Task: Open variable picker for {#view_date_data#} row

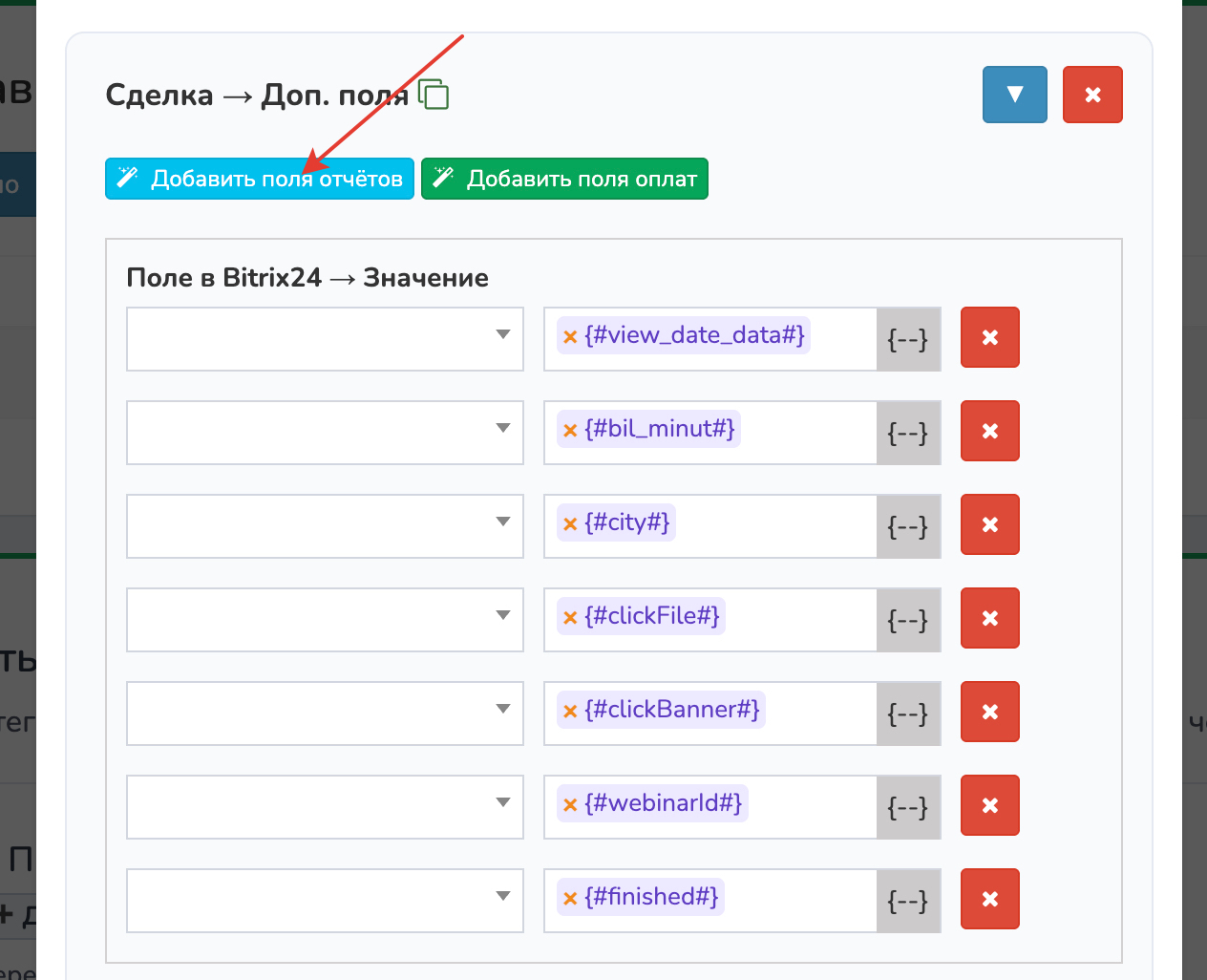Action: tap(908, 339)
